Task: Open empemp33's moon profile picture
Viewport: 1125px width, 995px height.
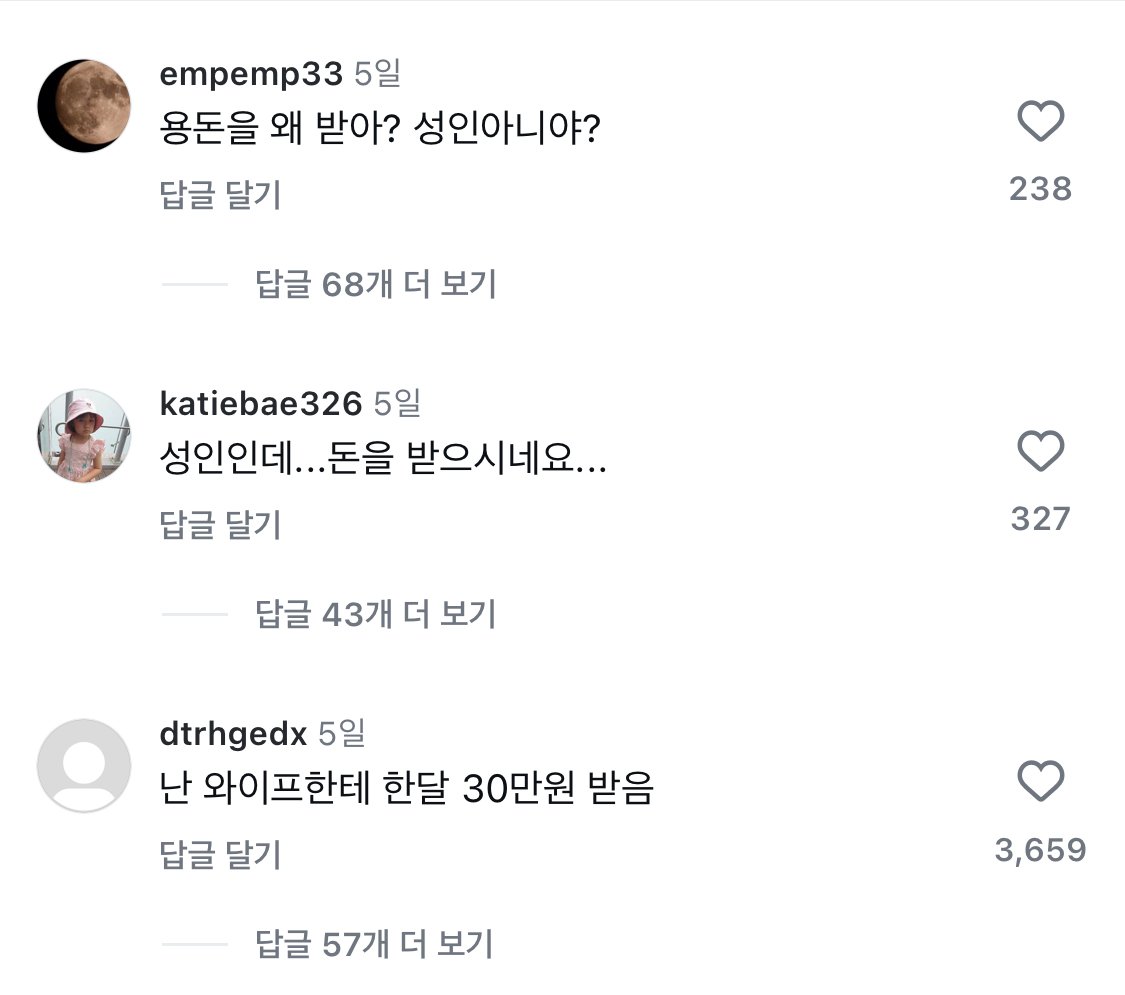Action: coord(84,106)
